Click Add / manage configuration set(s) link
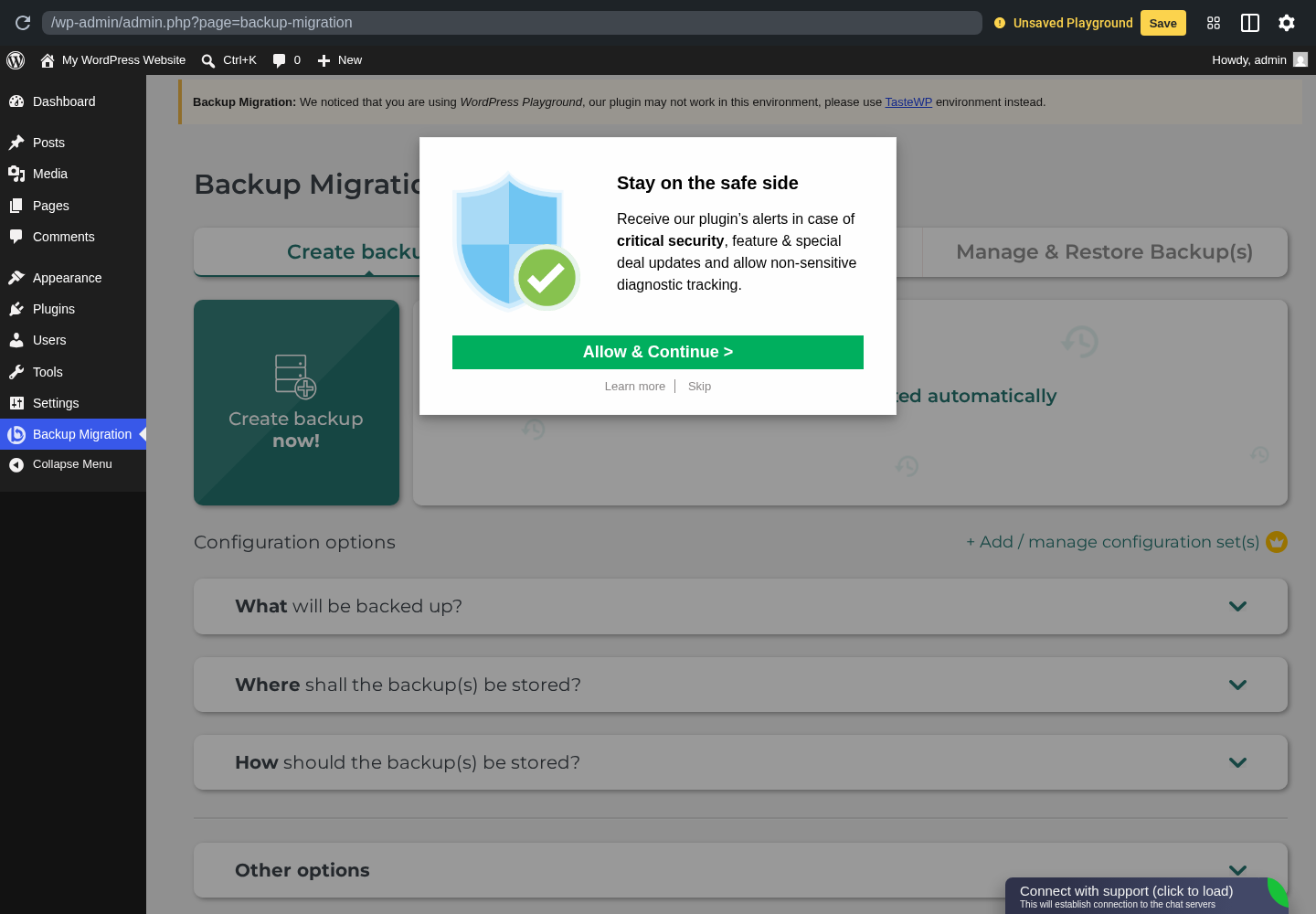This screenshot has width=1316, height=914. [1112, 542]
